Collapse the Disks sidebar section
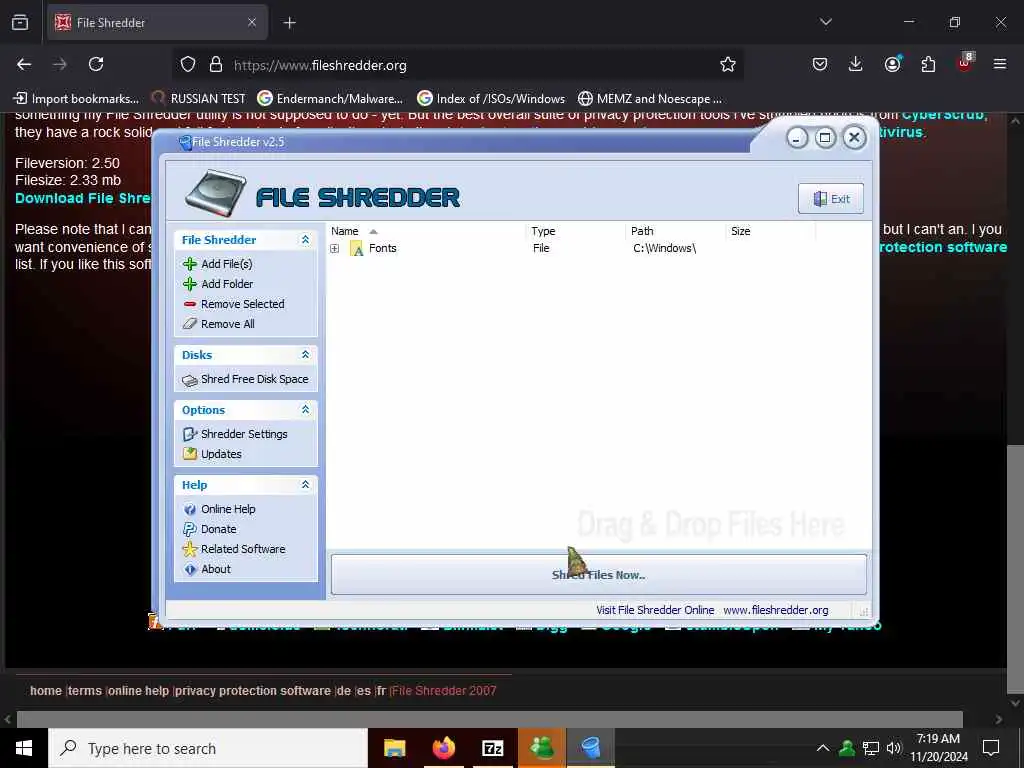Image resolution: width=1024 pixels, height=768 pixels. point(305,355)
